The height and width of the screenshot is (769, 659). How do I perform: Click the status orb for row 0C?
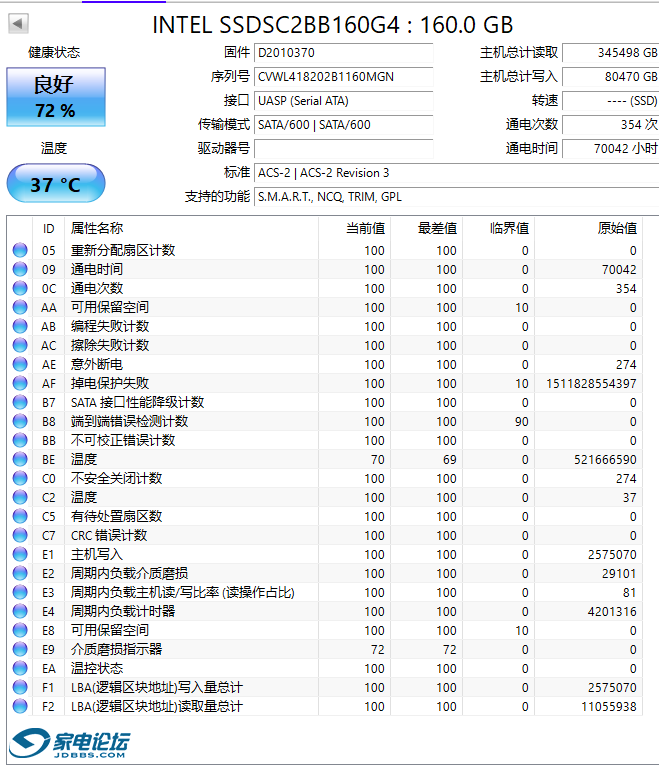[x=20, y=288]
